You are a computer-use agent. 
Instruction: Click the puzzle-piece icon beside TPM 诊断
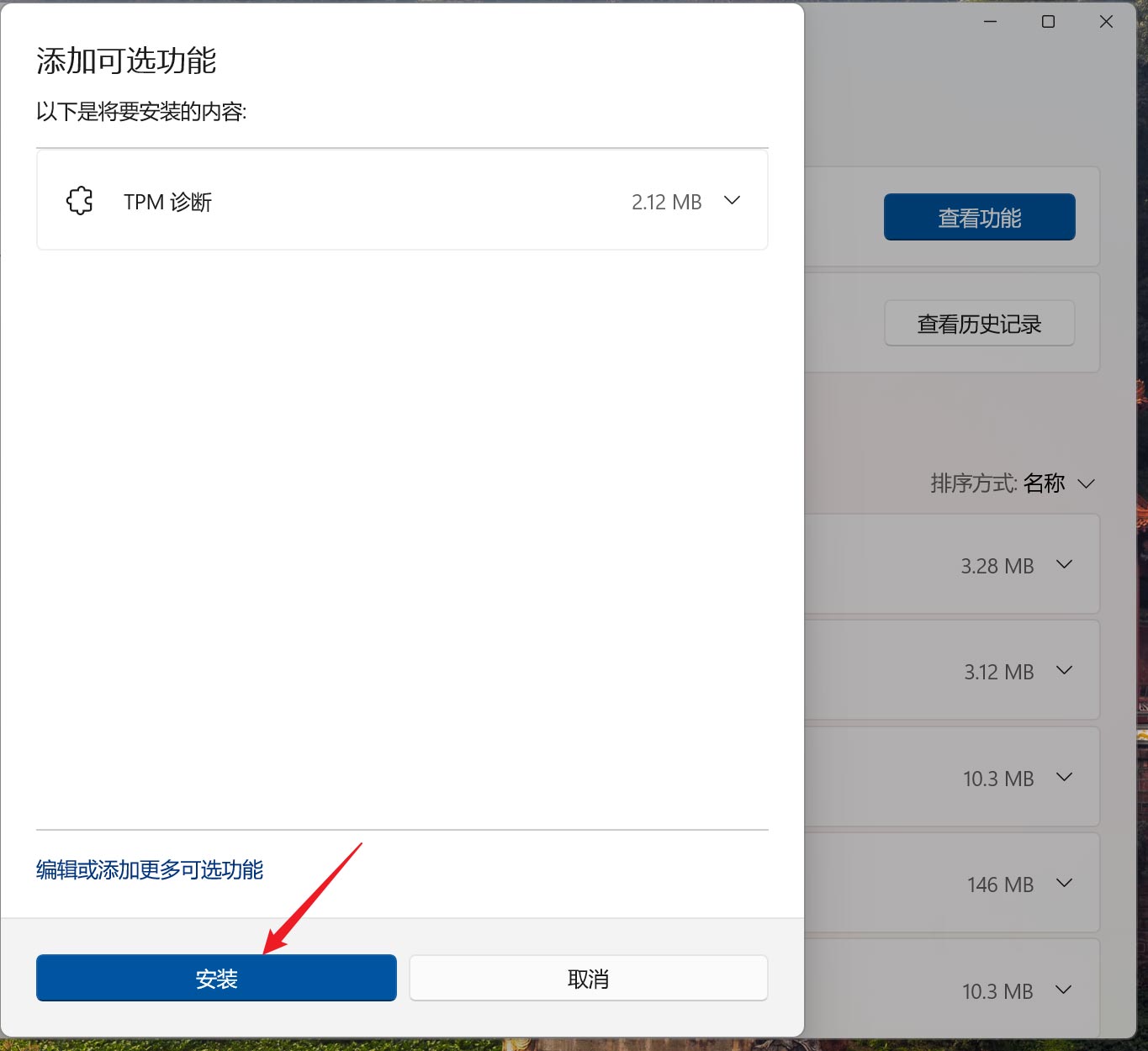[x=79, y=200]
